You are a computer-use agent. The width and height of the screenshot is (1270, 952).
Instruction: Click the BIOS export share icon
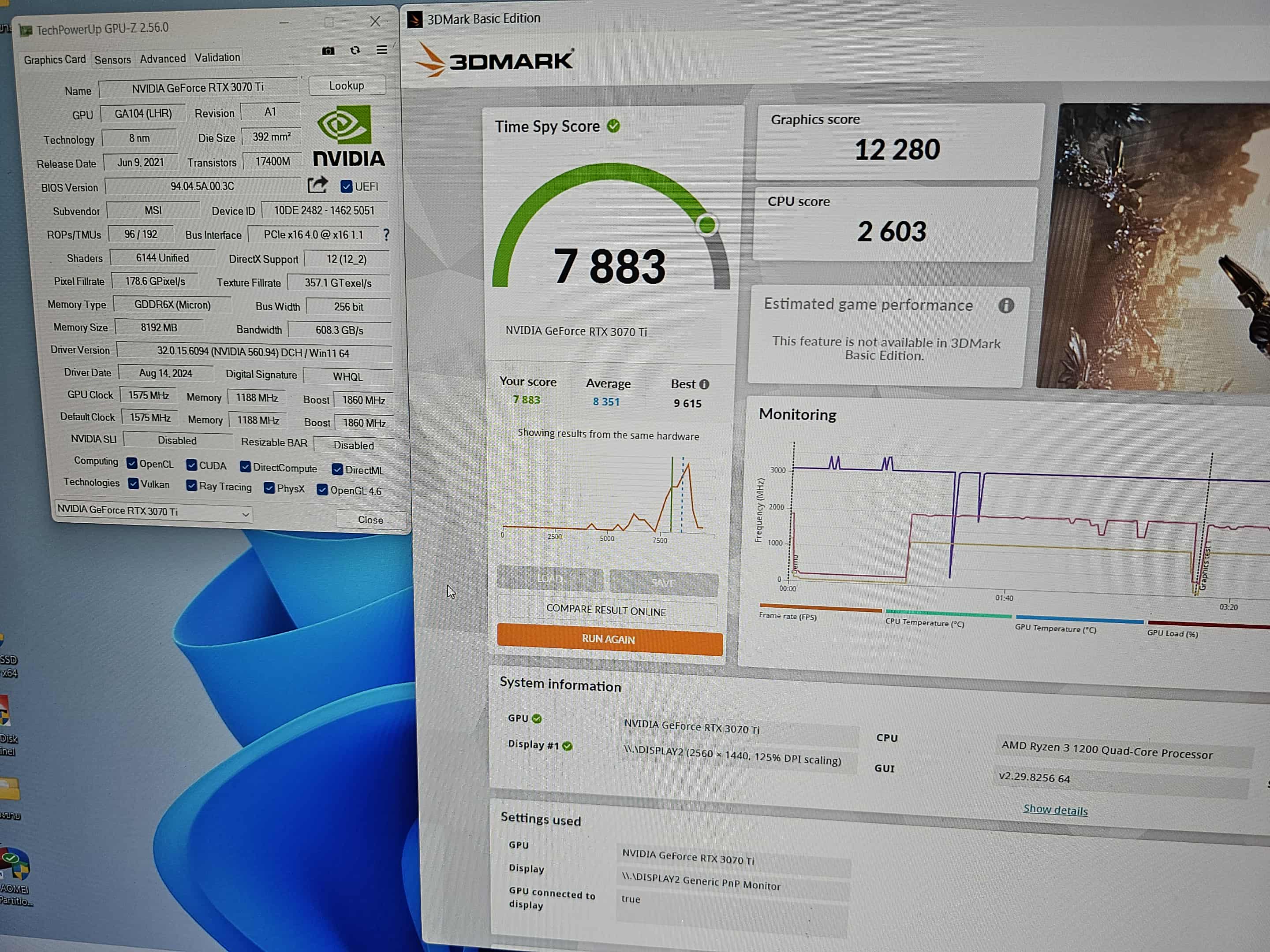click(317, 185)
